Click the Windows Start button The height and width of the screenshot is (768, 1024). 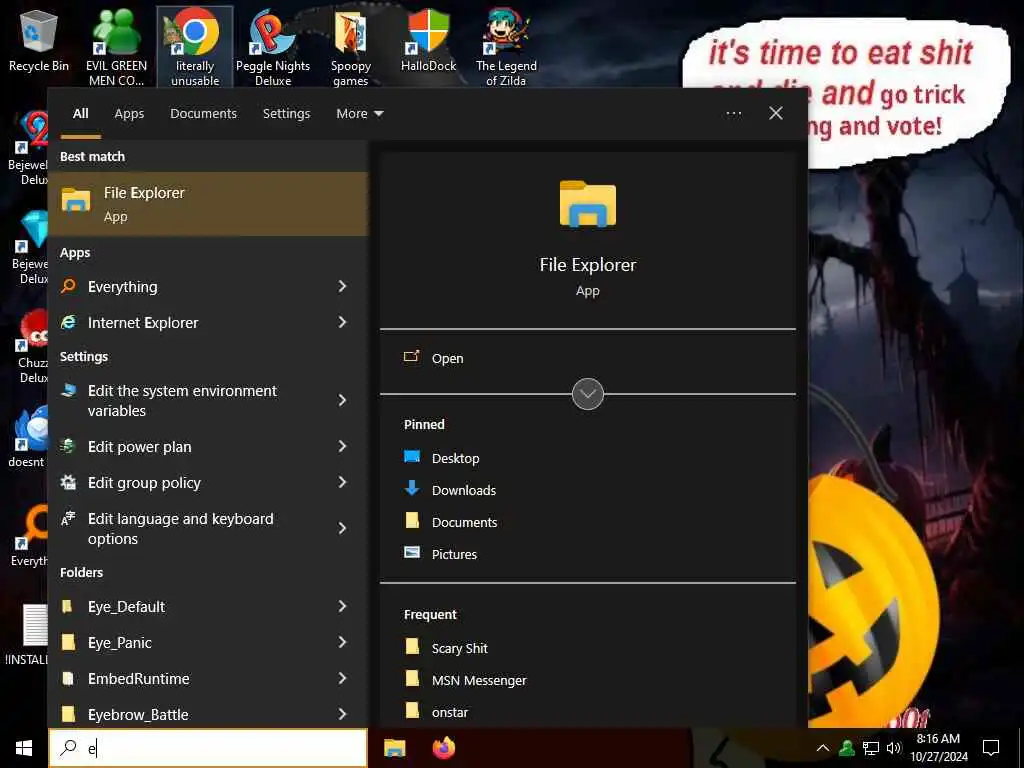coord(24,748)
